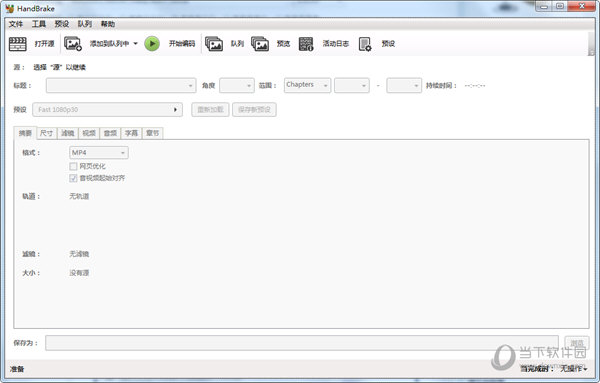Expand the 角度 angle dropdown
The width and height of the screenshot is (600, 383).
pyautogui.click(x=237, y=85)
